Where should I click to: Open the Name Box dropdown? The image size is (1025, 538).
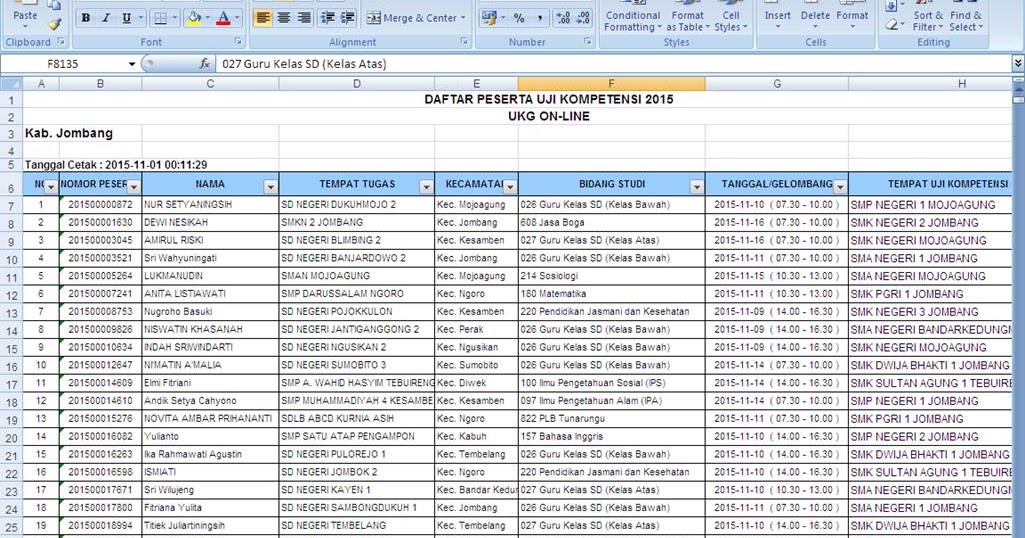click(x=131, y=64)
